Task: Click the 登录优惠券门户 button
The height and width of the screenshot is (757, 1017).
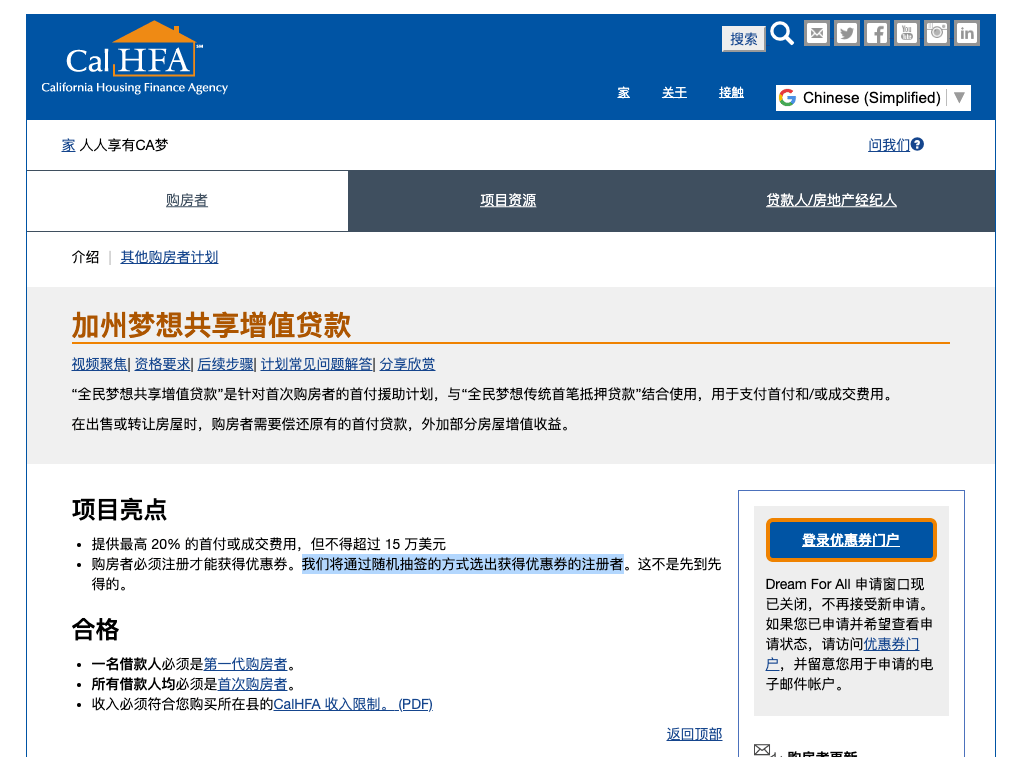Action: tap(851, 540)
